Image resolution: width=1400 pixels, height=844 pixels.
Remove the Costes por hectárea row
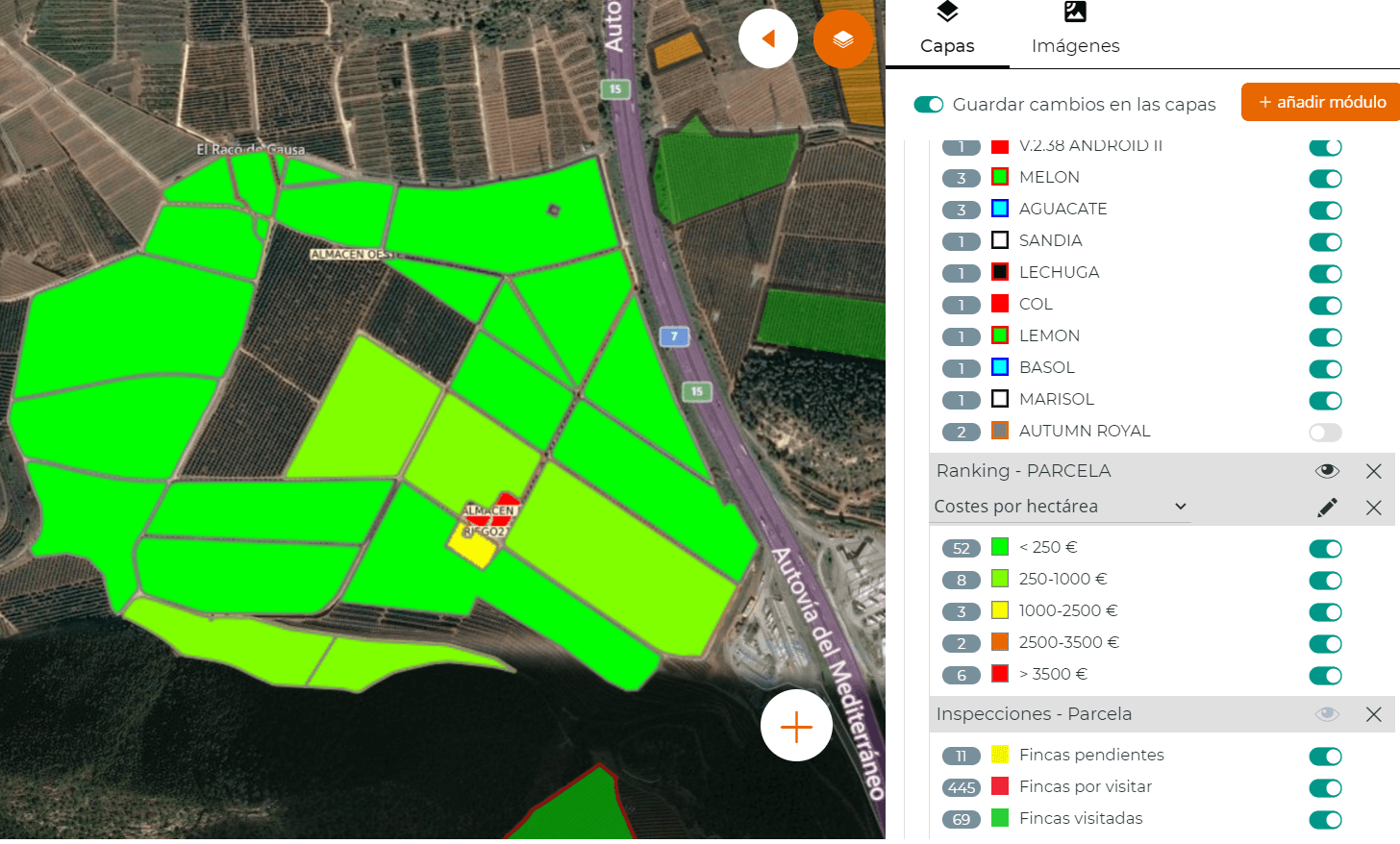click(1373, 508)
